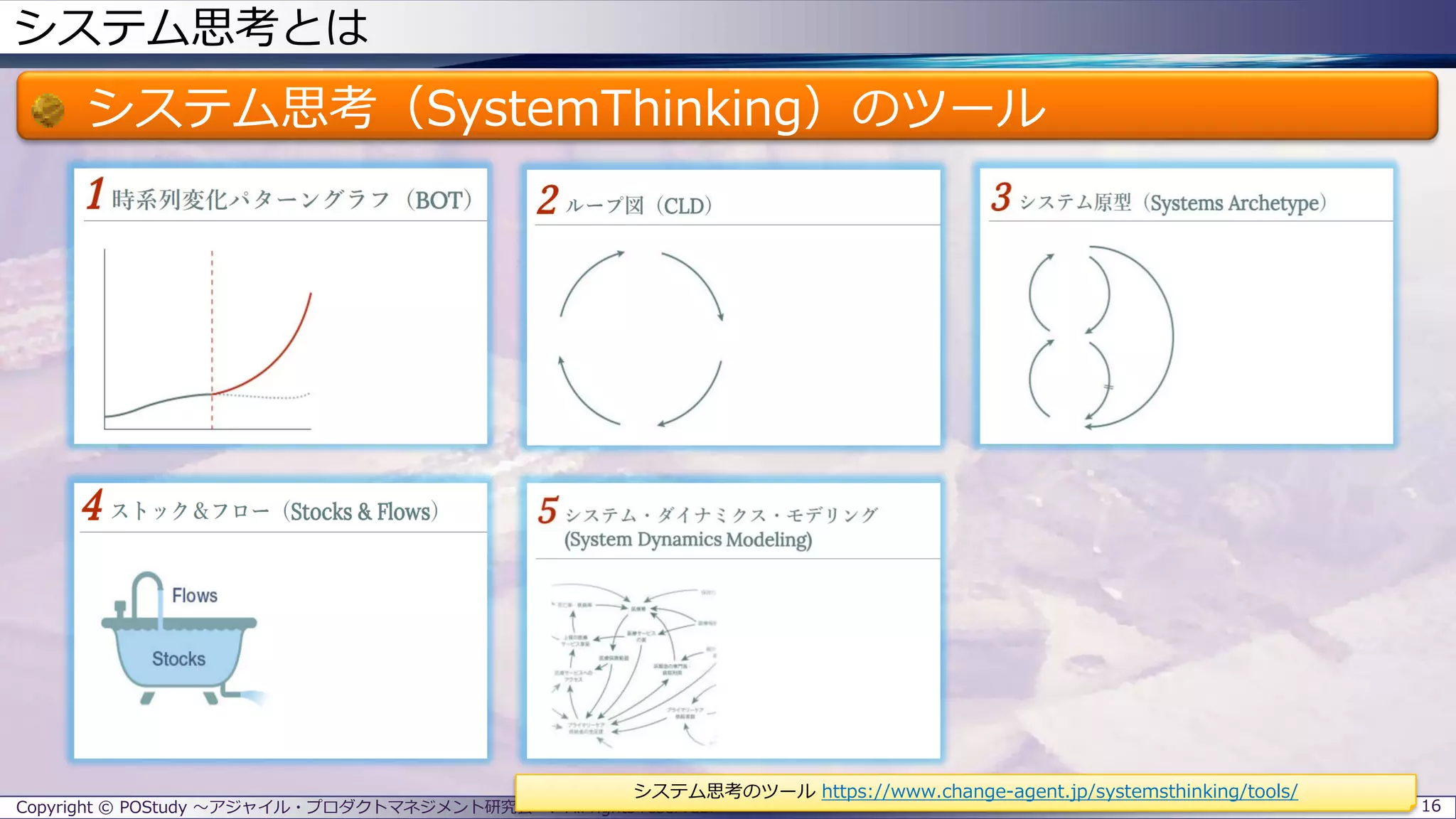Viewport: 1456px width, 819px height.
Task: Click the Copyright © POStudy footer text
Action: click(267, 808)
